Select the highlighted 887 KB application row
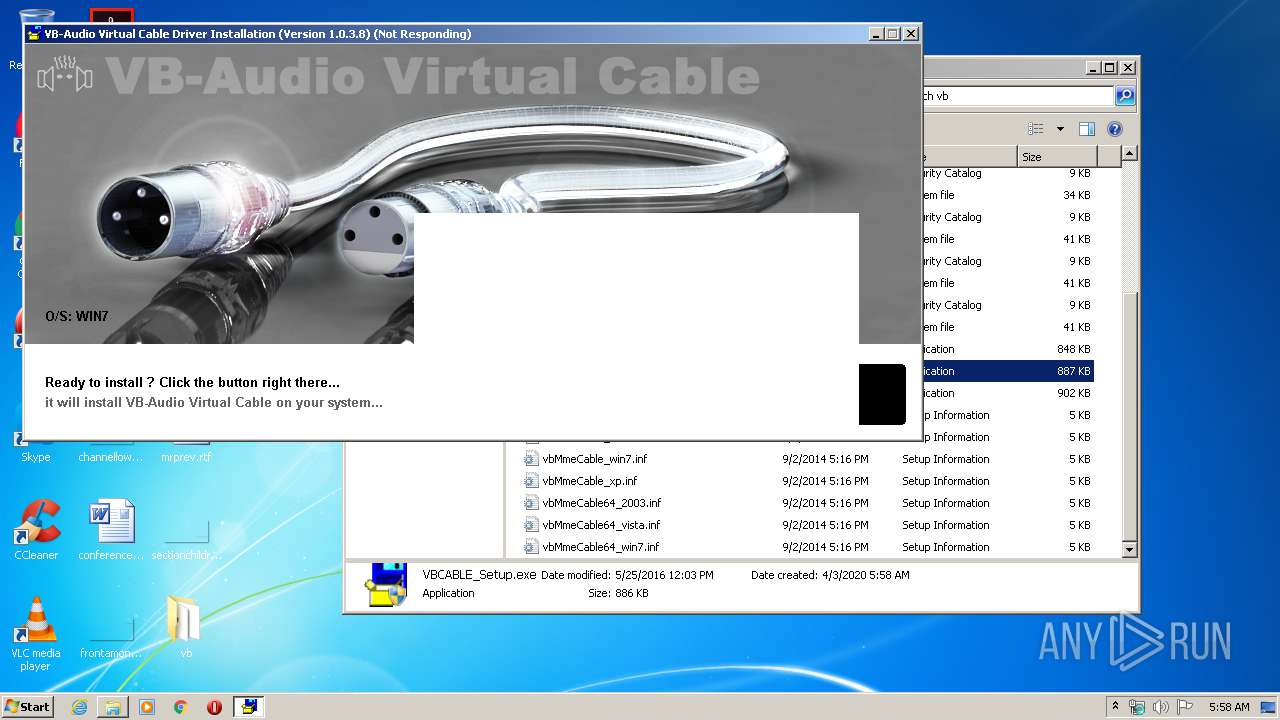The height and width of the screenshot is (720, 1280). pos(1007,371)
